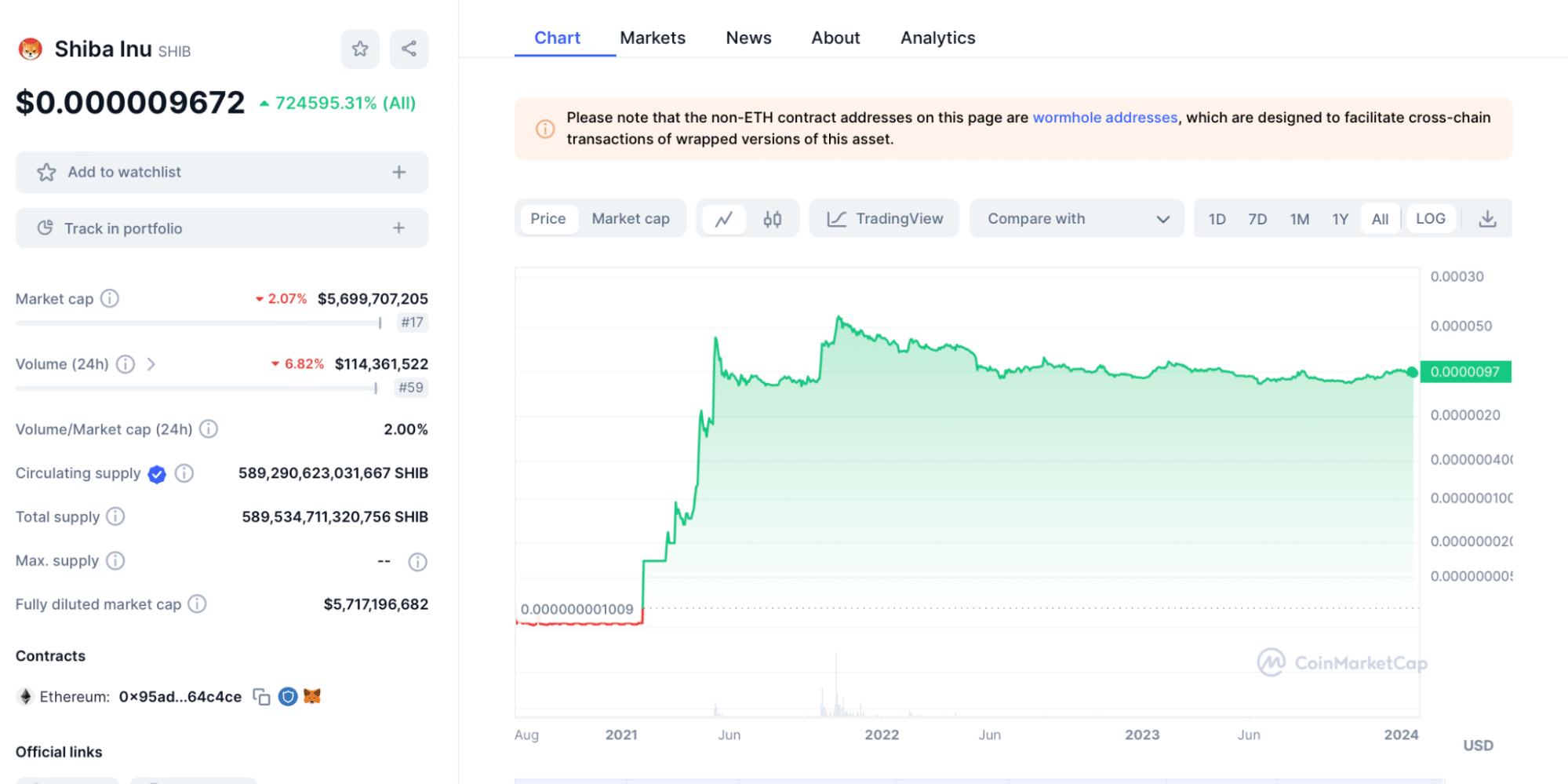The height and width of the screenshot is (784, 1568).
Task: Expand Volume (24h) details chevron
Action: [x=151, y=364]
